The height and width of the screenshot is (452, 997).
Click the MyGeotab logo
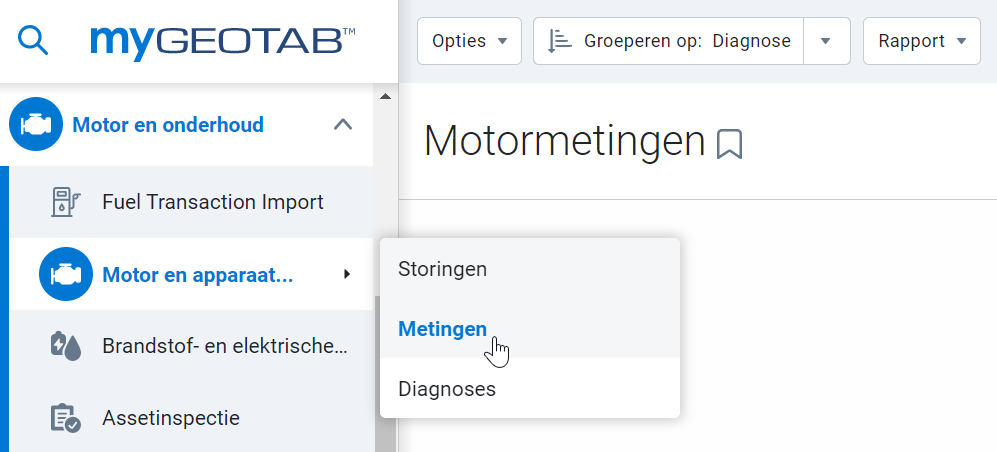tap(222, 40)
